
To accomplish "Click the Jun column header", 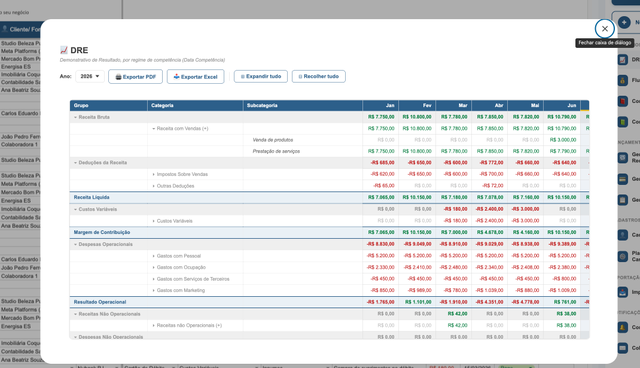I will (562, 105).
